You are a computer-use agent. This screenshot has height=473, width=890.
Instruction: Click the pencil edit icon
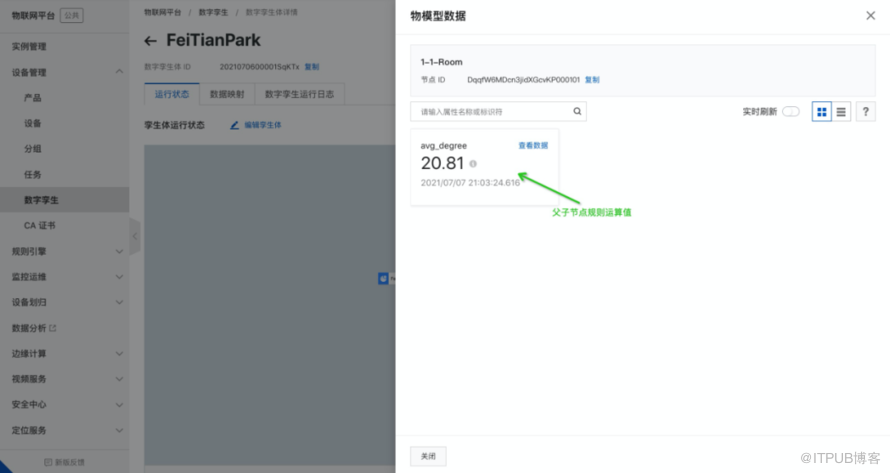coord(234,125)
